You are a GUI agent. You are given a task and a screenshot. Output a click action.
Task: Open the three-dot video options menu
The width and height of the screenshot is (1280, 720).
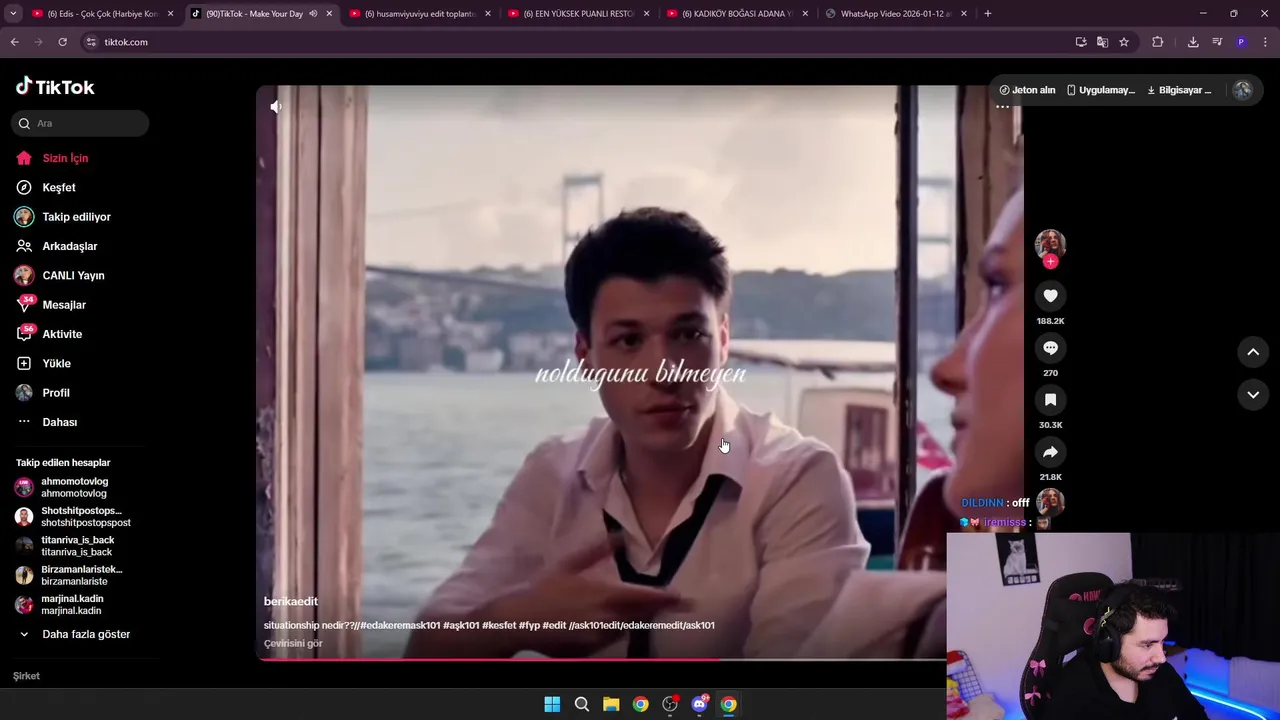[1002, 107]
